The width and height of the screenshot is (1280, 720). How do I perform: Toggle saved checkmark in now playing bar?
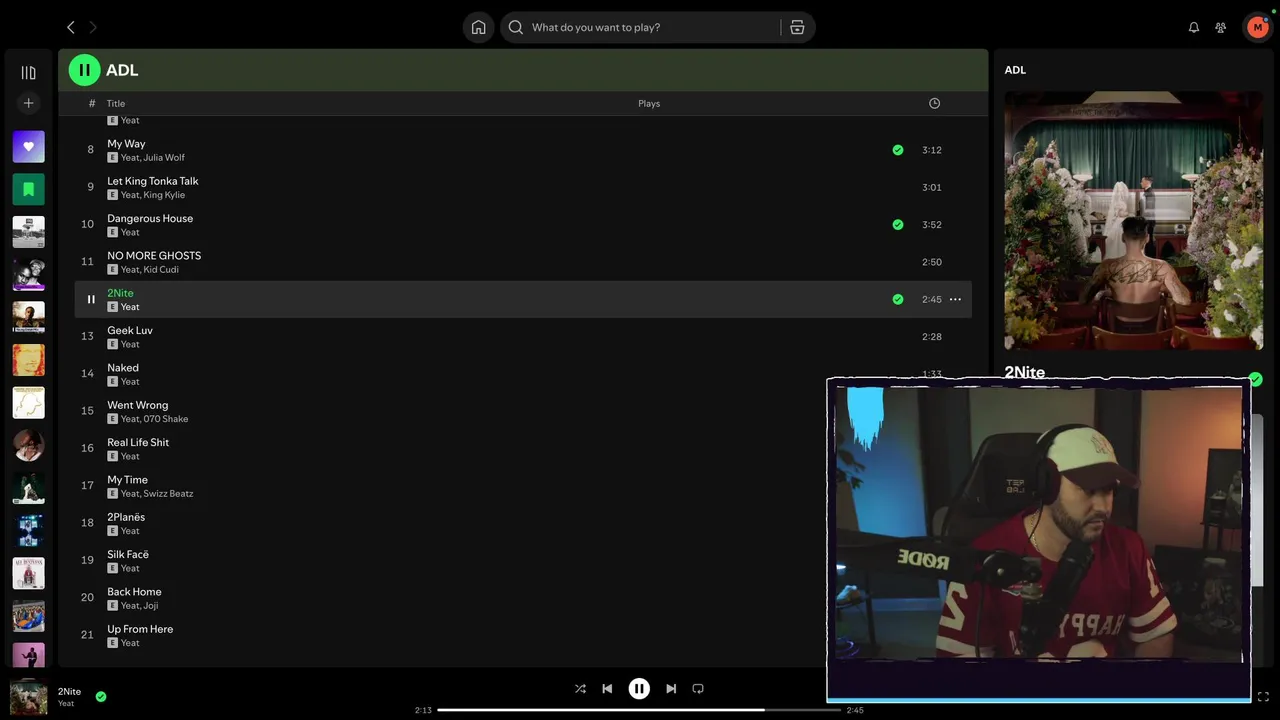pos(101,696)
